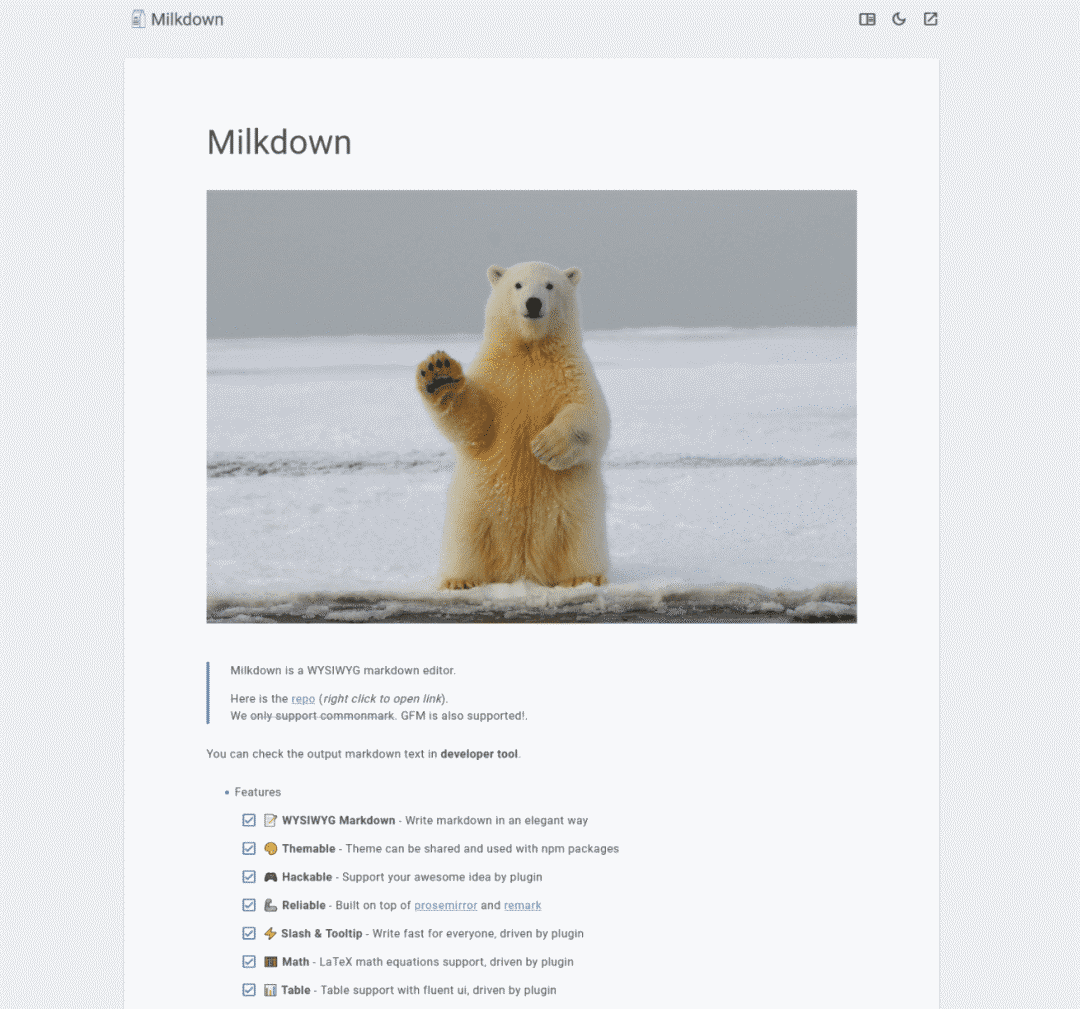The width and height of the screenshot is (1080, 1009).
Task: Open the prosemirror link
Action: coord(446,905)
